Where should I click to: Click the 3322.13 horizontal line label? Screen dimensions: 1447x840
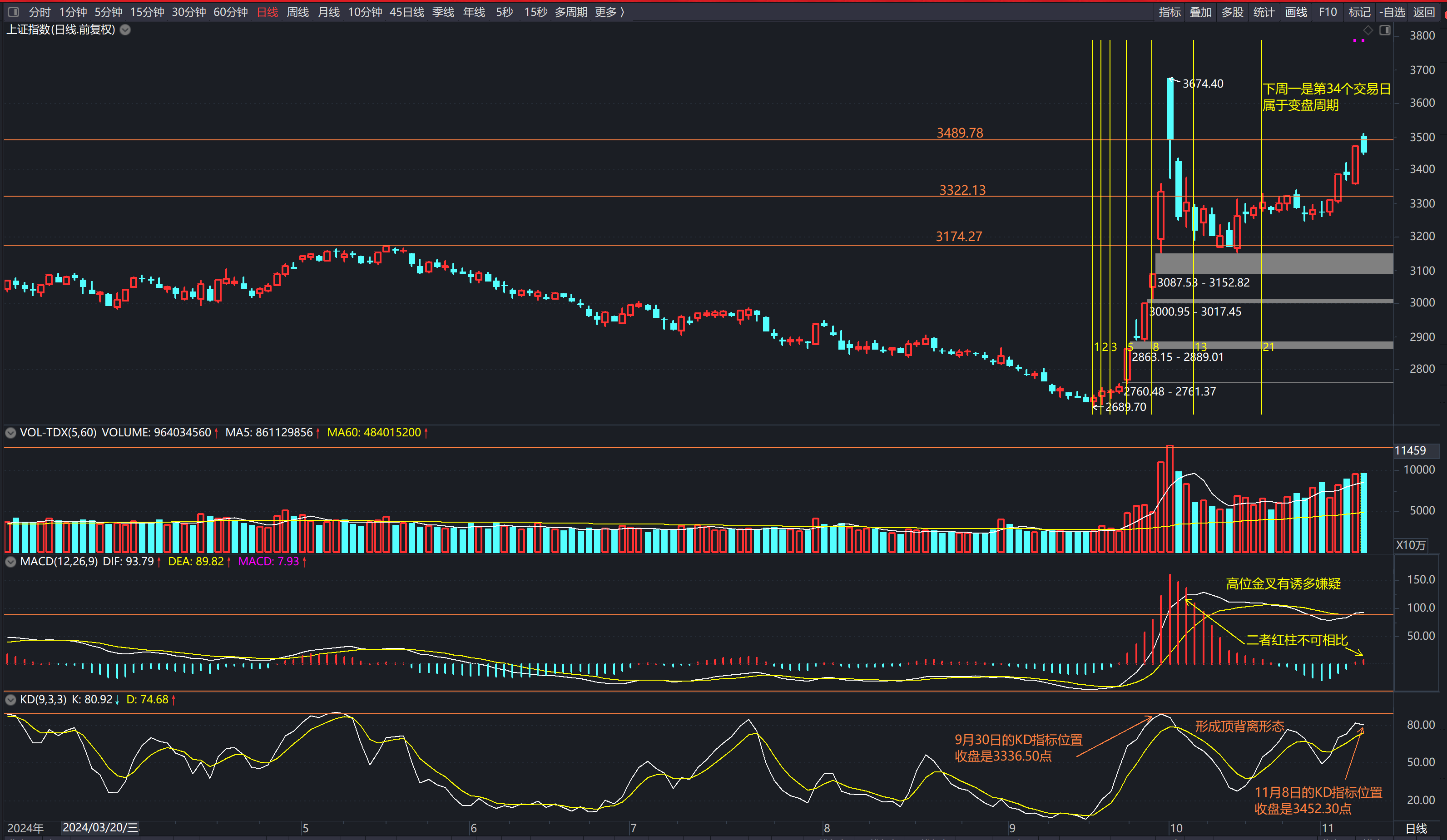tap(962, 189)
